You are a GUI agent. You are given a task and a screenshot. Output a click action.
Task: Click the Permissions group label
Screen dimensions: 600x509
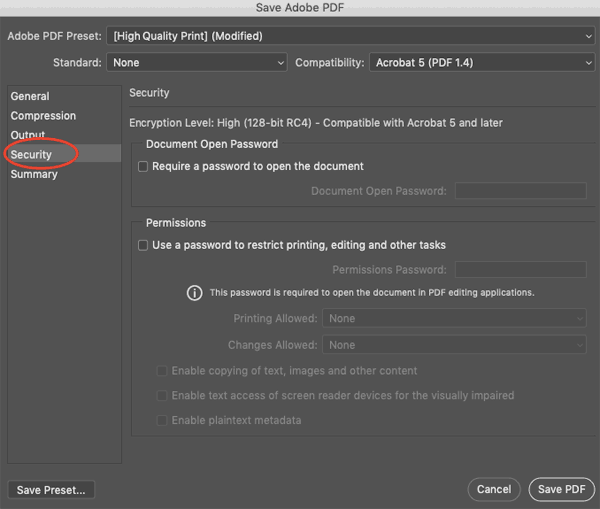coord(176,223)
